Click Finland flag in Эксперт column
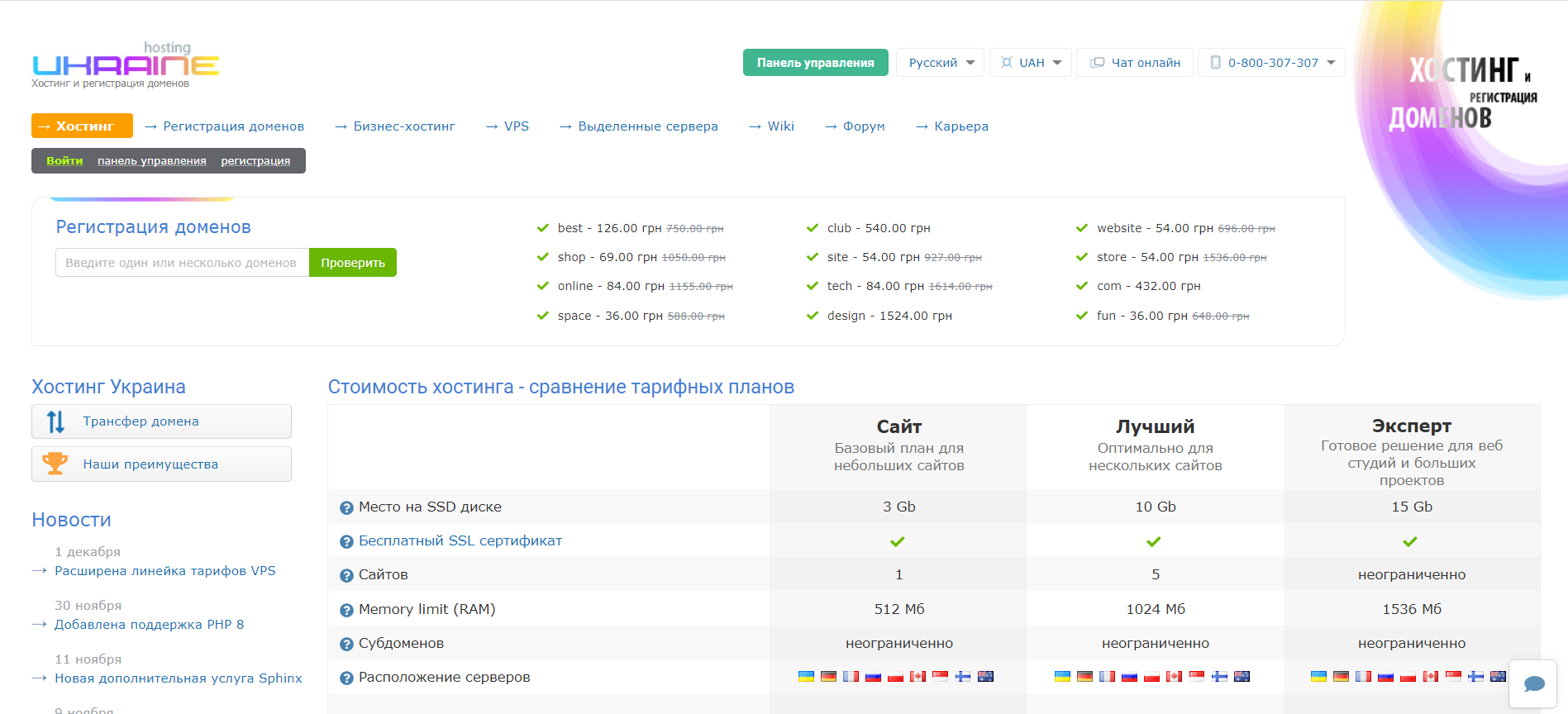Viewport: 1568px width, 714px height. click(1475, 676)
